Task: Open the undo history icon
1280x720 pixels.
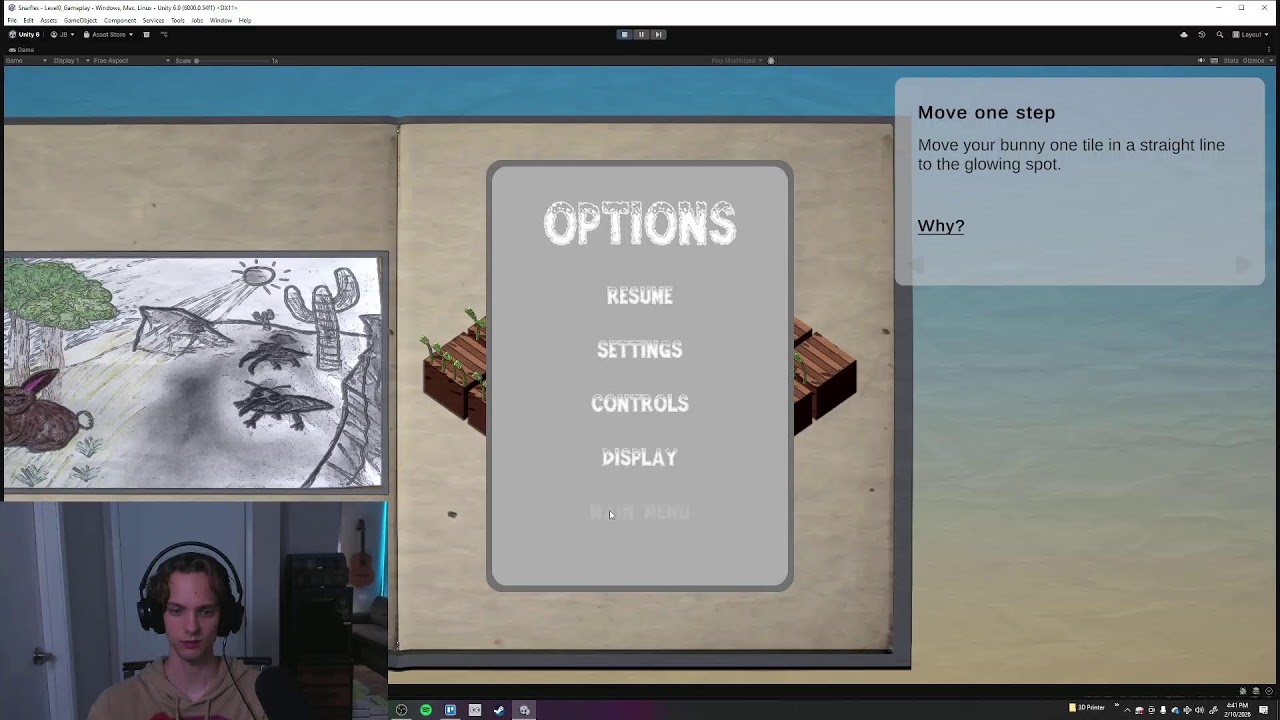Action: [x=1202, y=34]
